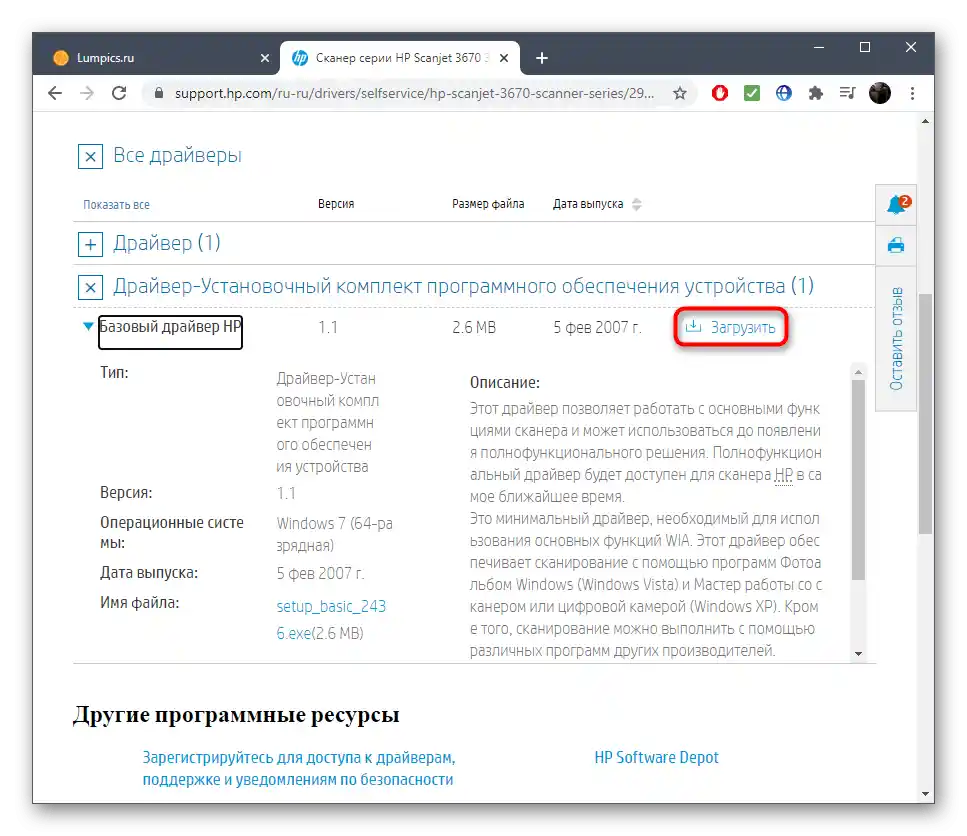967x836 pixels.
Task: Click the page vertical scrollbar thumb
Action: (x=925, y=414)
